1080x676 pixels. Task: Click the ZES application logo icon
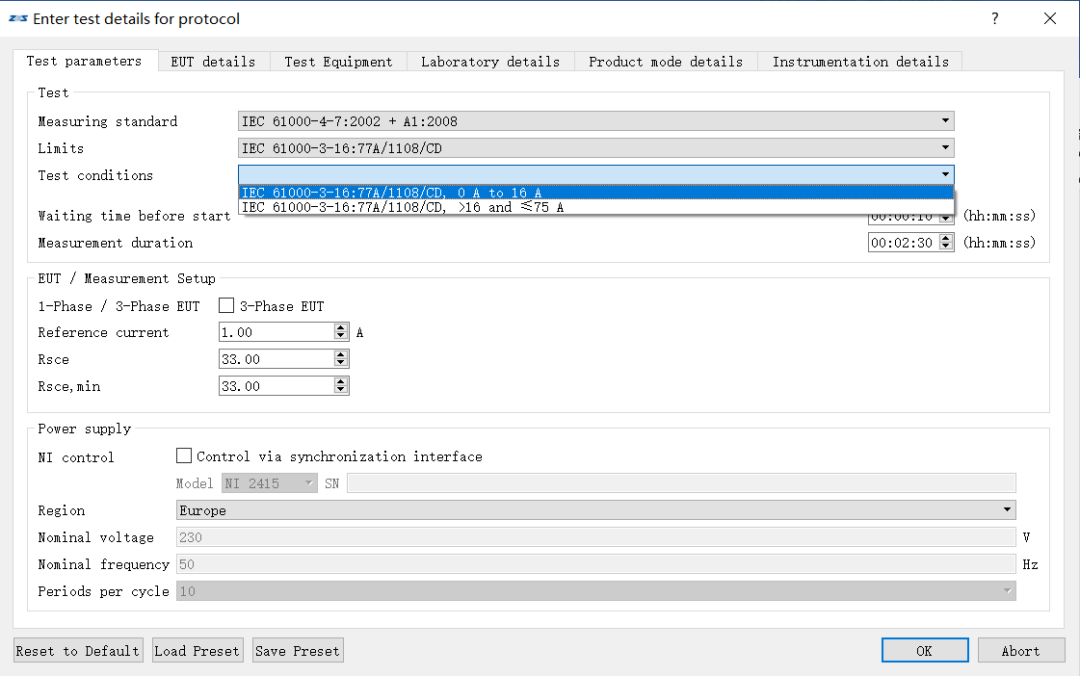click(x=18, y=19)
